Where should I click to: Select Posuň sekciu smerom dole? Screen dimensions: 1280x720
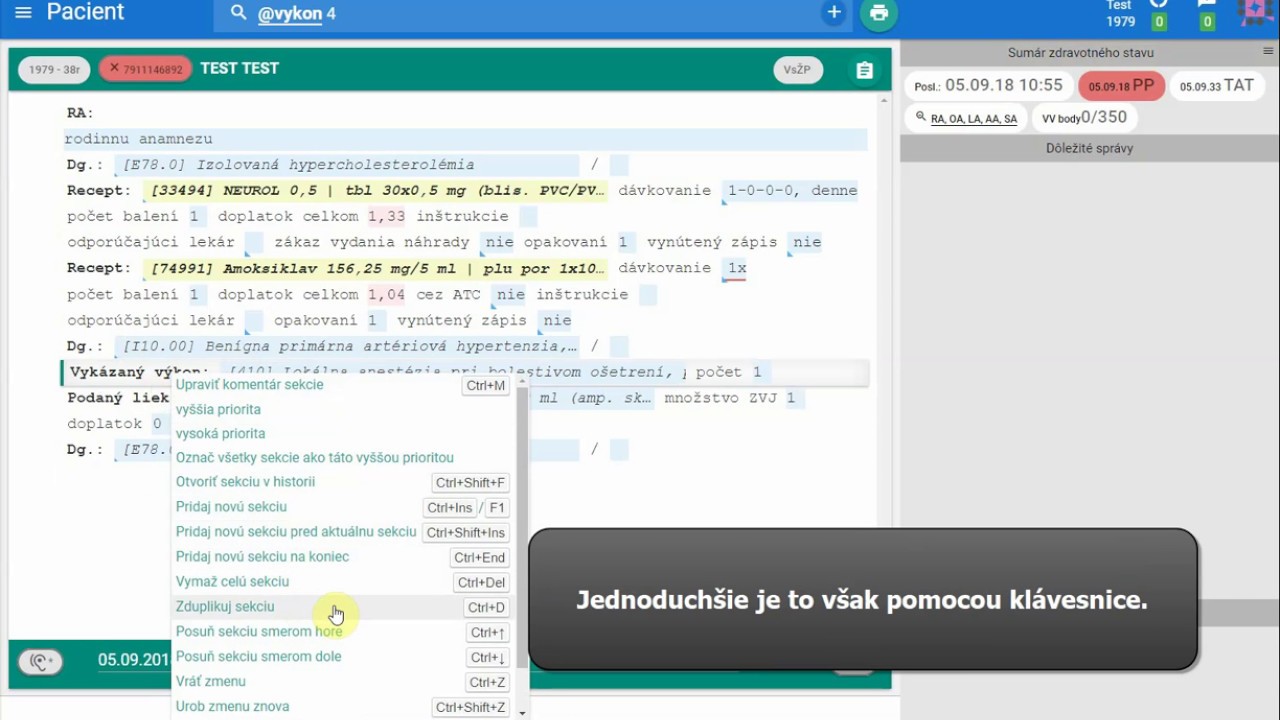[x=344, y=657]
